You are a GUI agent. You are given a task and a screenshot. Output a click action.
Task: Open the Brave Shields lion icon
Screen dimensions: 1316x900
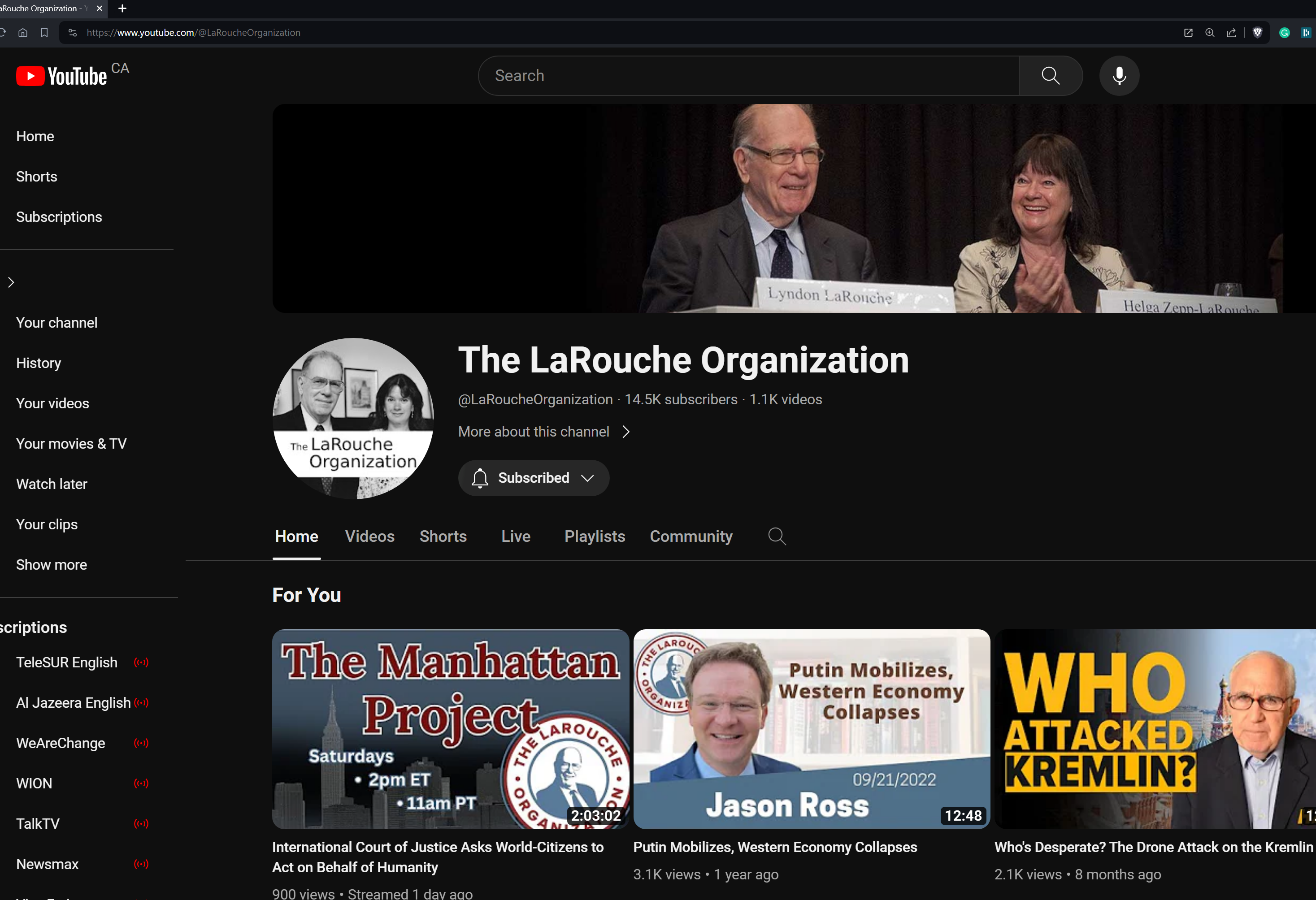click(x=1257, y=33)
